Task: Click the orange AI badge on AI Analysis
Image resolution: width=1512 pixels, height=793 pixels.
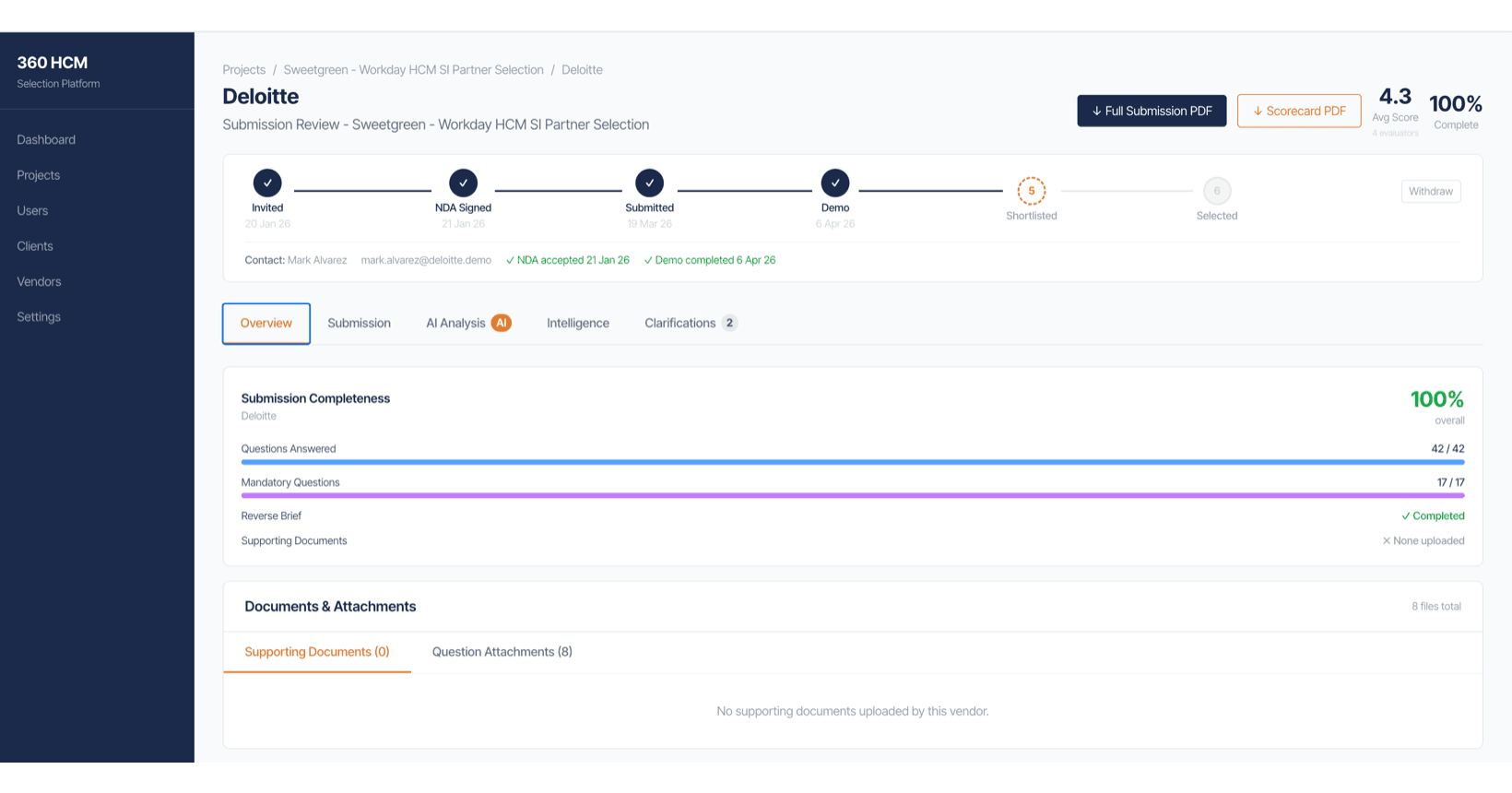Action: click(502, 323)
